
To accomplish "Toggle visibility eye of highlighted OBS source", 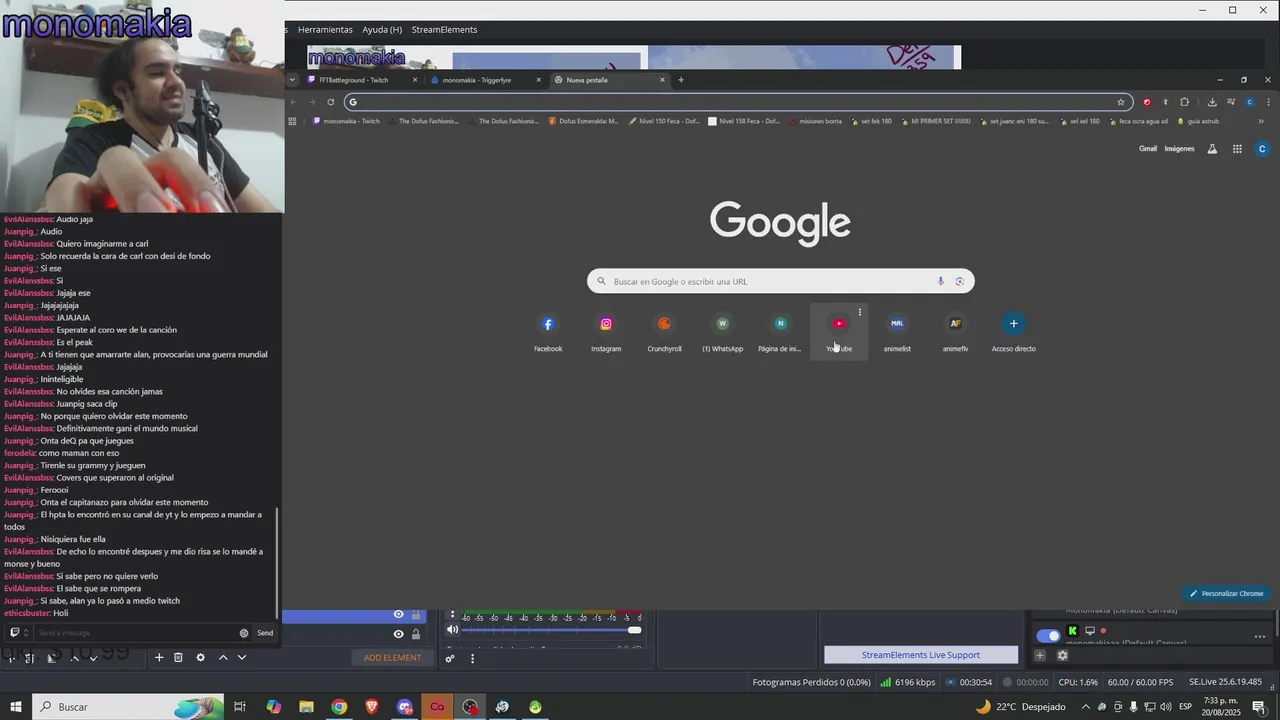I will 398,615.
